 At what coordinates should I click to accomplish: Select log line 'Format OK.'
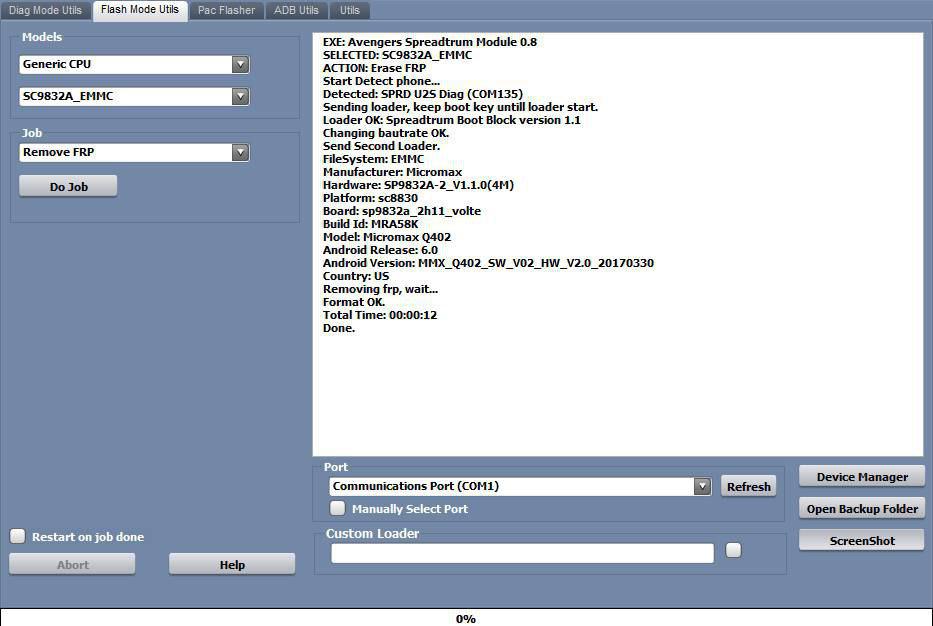pos(354,302)
